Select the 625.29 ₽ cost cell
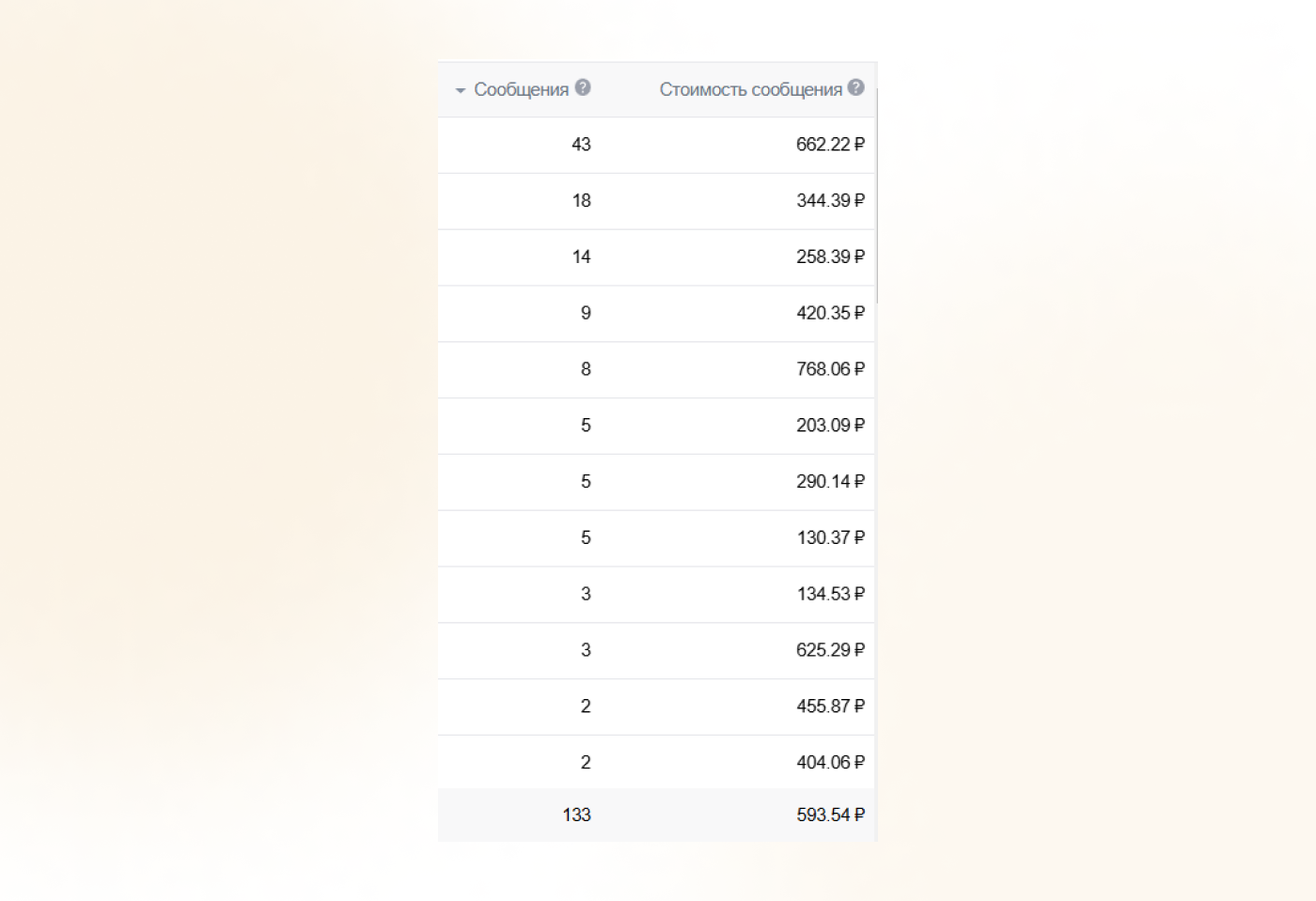This screenshot has width=1316, height=901. (830, 650)
